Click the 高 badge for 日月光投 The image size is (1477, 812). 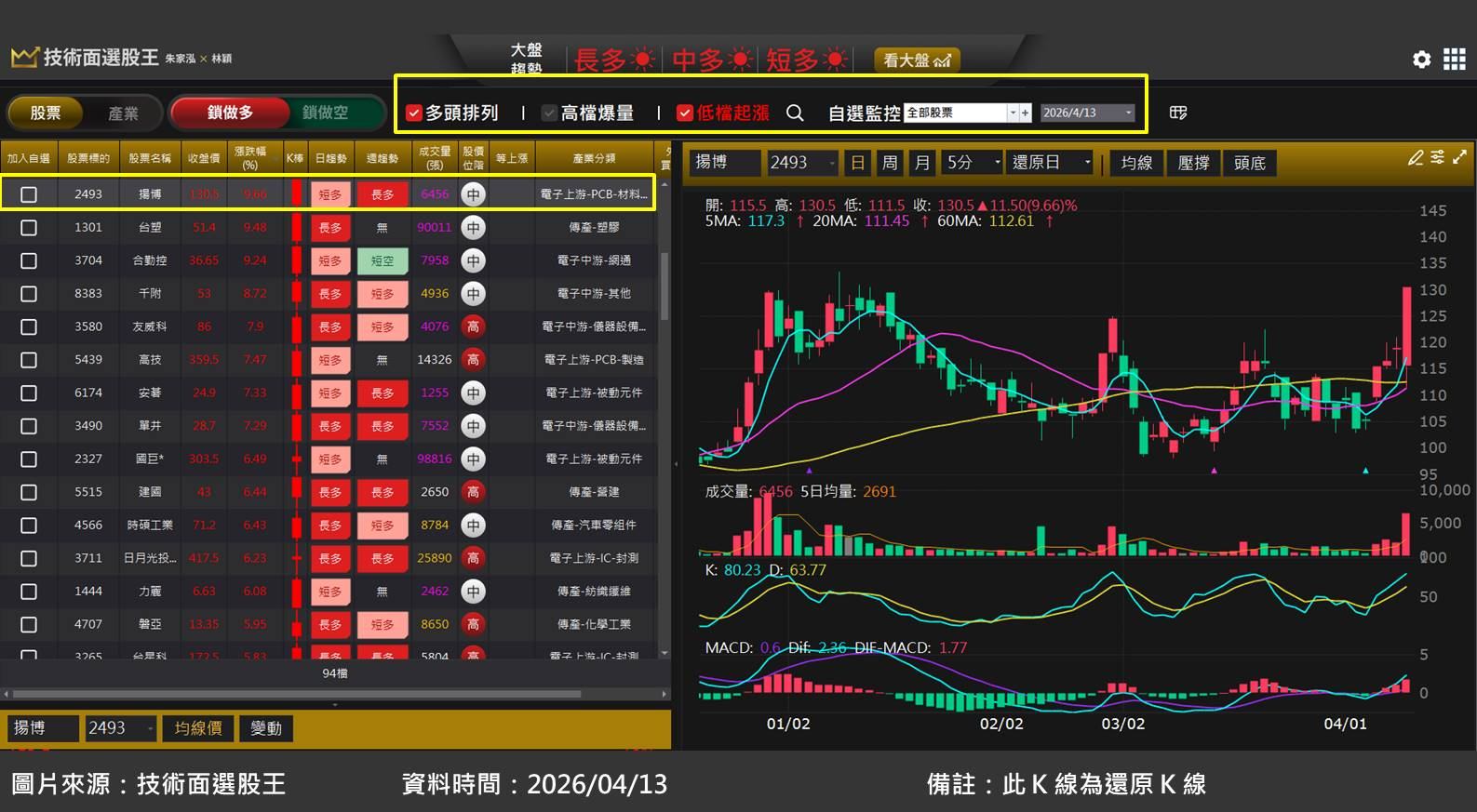473,558
